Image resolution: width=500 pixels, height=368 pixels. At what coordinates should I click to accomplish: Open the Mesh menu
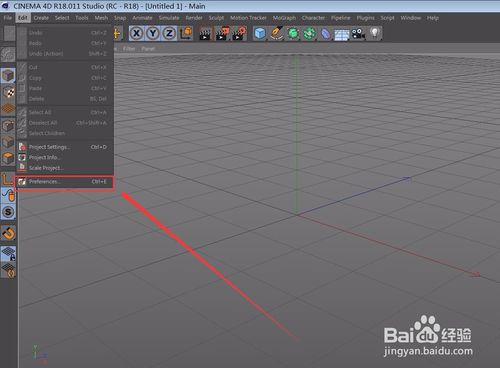(x=101, y=18)
